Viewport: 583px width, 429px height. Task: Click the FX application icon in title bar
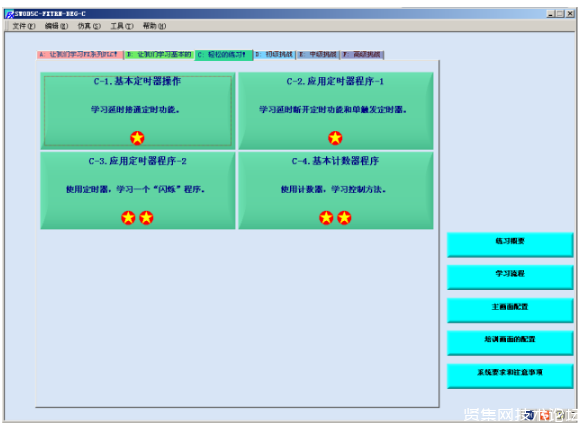pyautogui.click(x=10, y=14)
